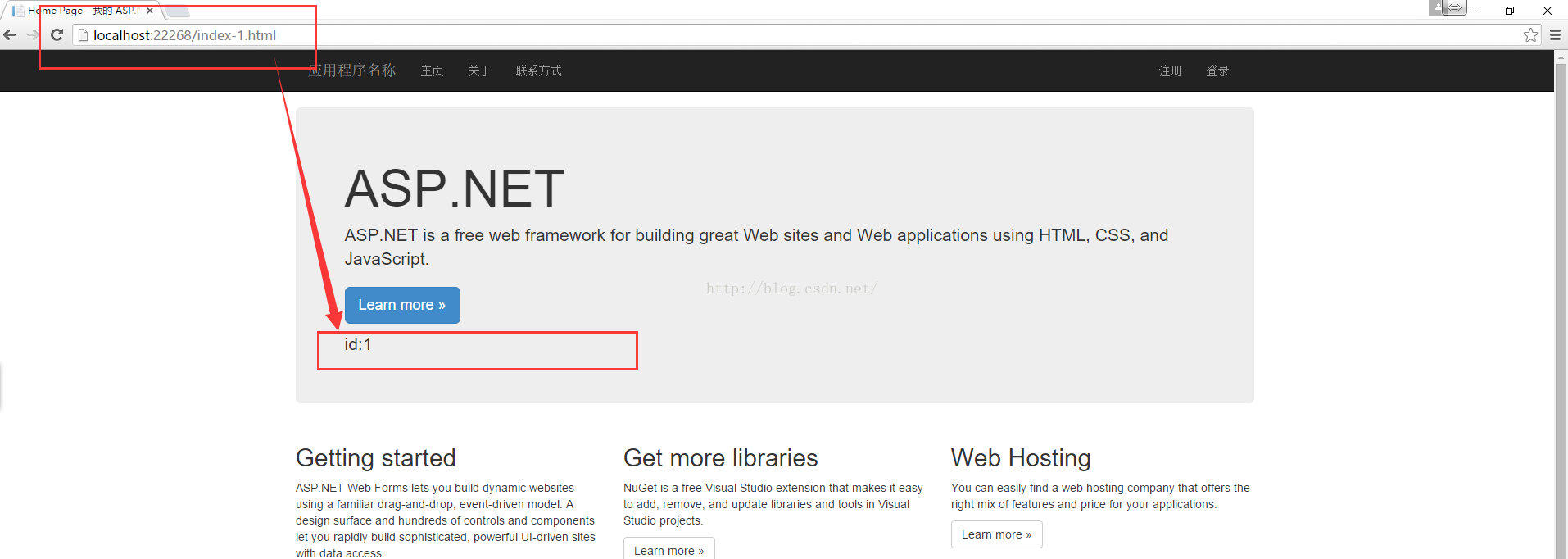Minimize the browser window

pos(1473,11)
